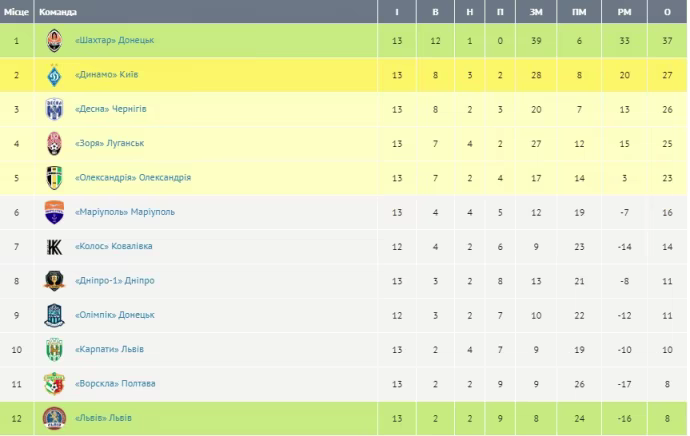Viewport: 690px width, 436px height.
Task: Open the «Ворскла» Полтава team page
Action: (x=115, y=384)
